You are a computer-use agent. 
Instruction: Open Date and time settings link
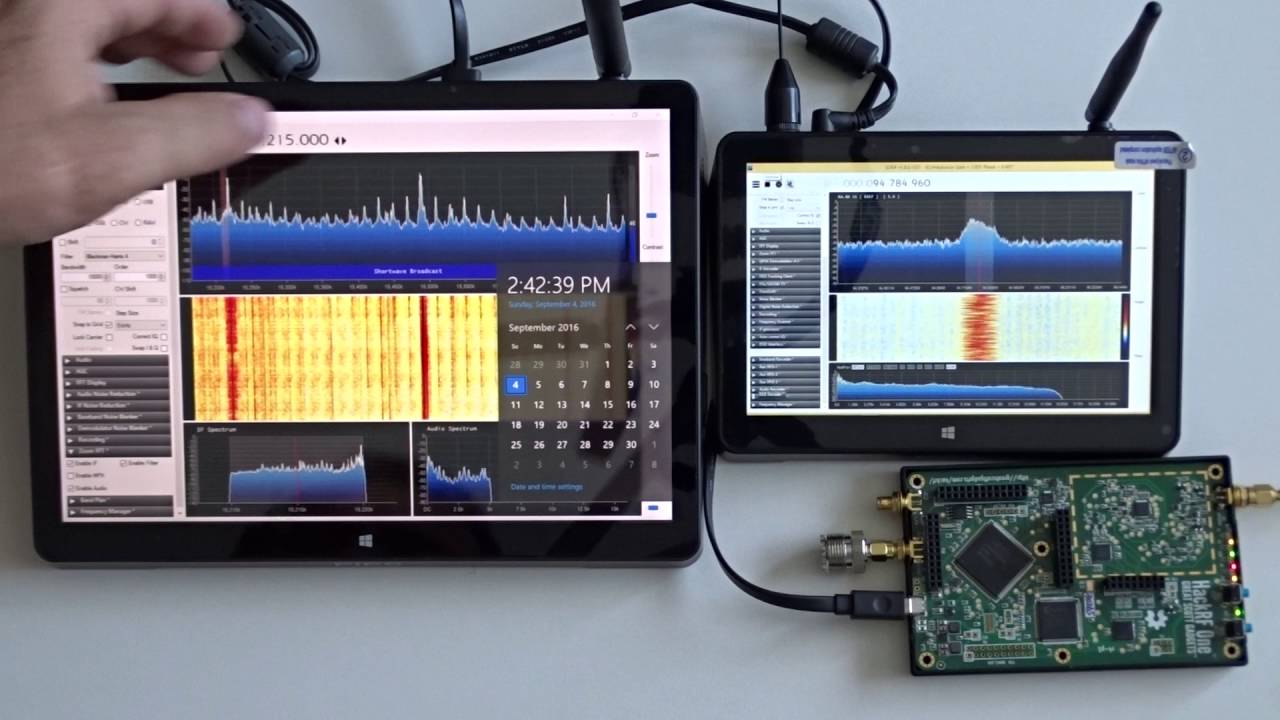(546, 487)
